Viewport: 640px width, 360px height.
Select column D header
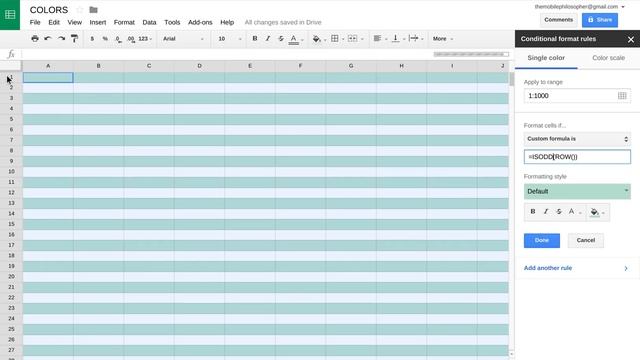[199, 66]
